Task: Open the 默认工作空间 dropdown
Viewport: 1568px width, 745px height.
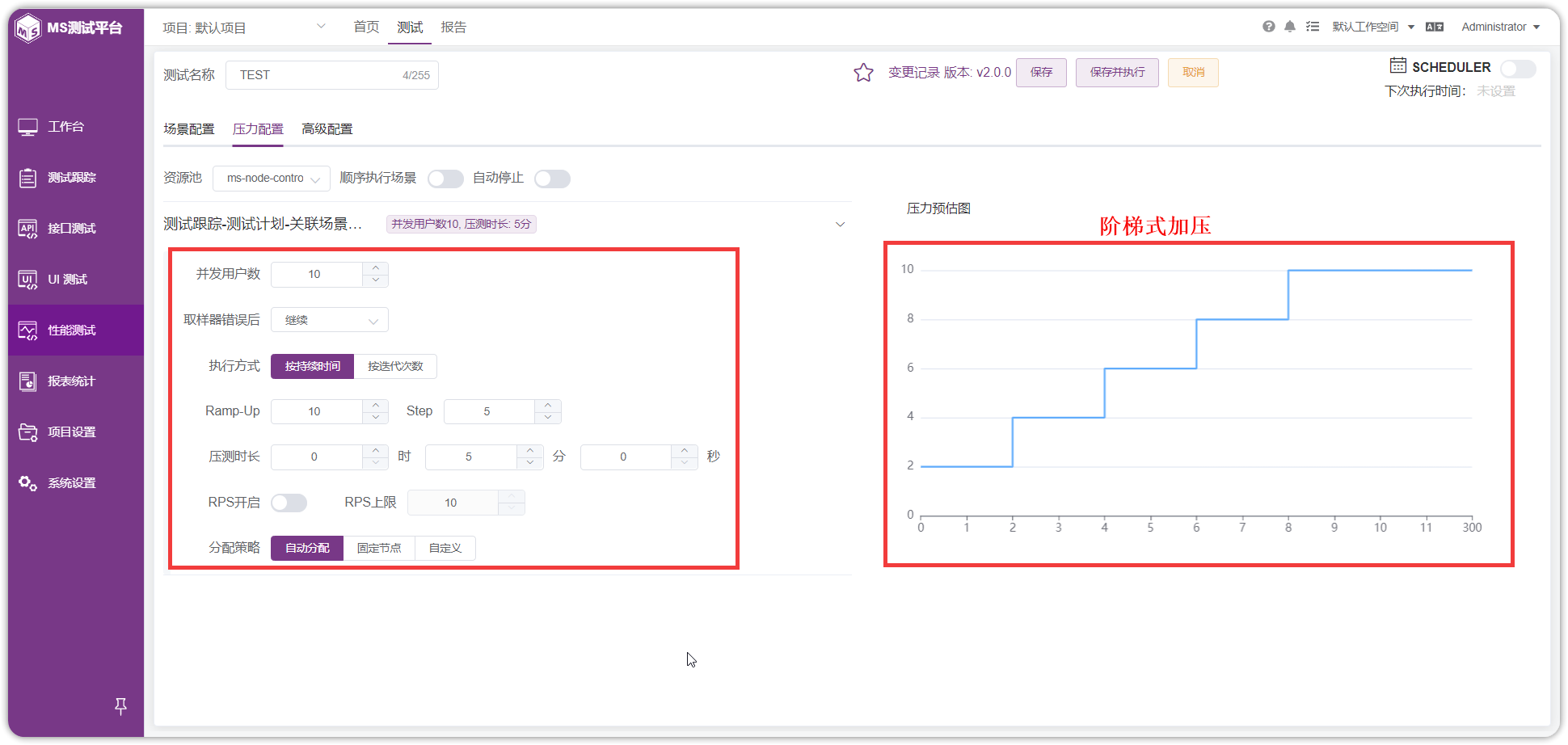Action: pos(1373,27)
